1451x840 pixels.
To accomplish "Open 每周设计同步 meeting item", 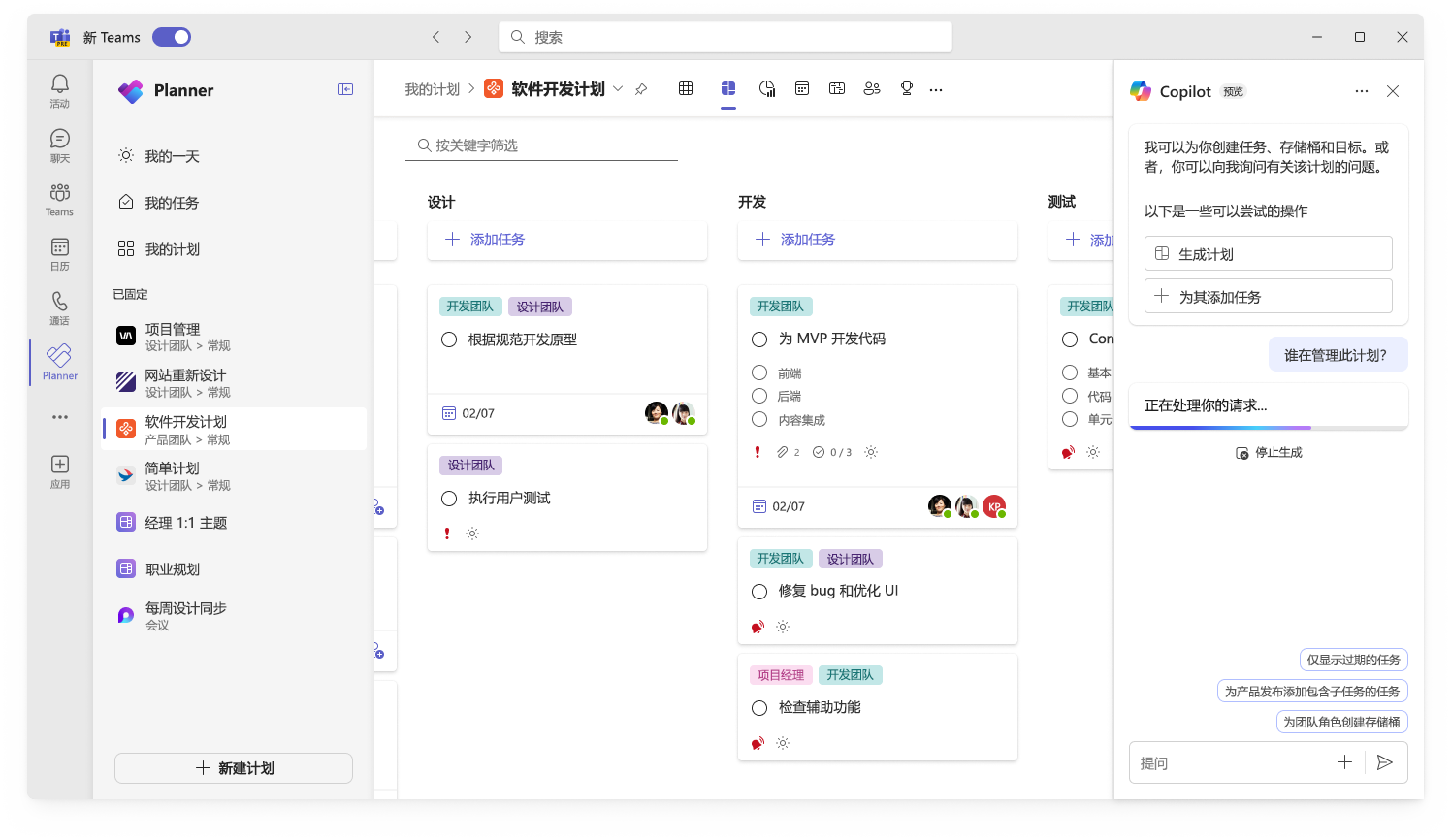I will (235, 616).
